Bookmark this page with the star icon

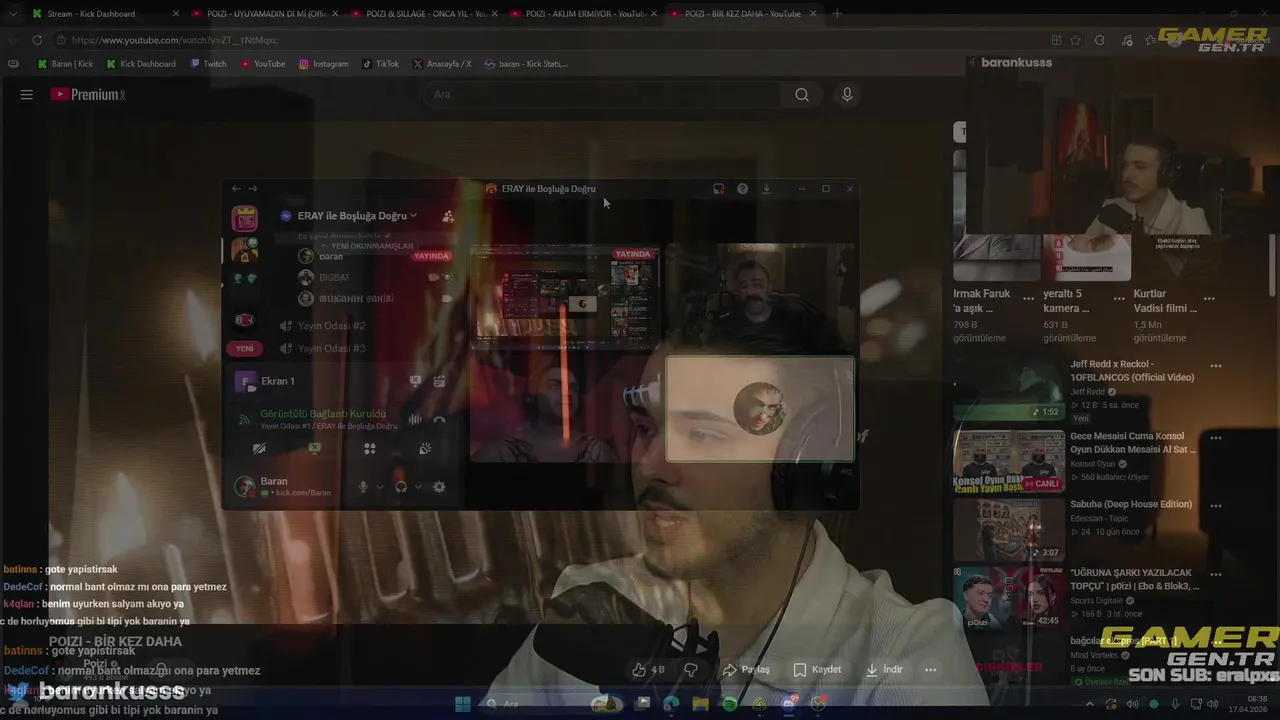(x=1076, y=40)
